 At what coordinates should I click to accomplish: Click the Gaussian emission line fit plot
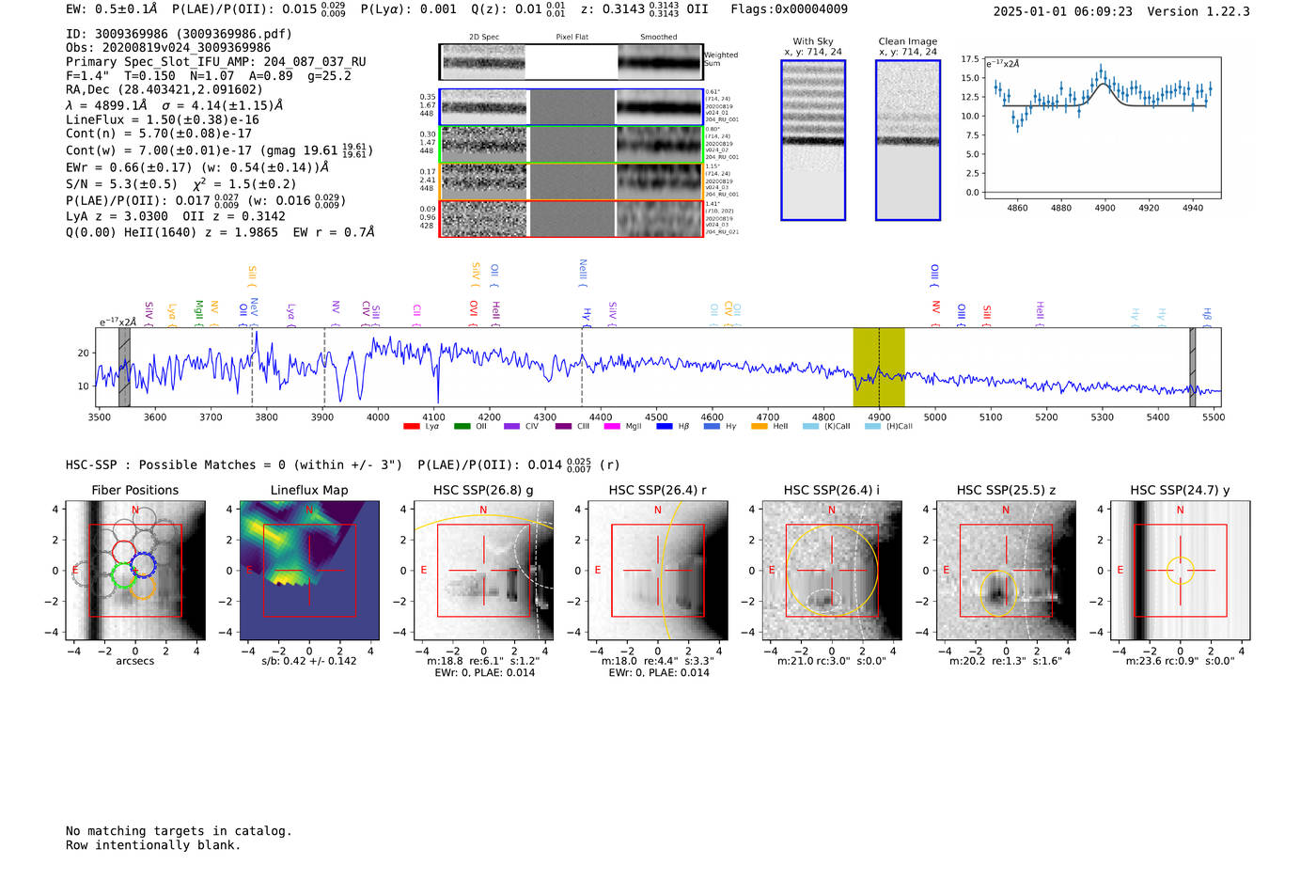pos(1103,128)
